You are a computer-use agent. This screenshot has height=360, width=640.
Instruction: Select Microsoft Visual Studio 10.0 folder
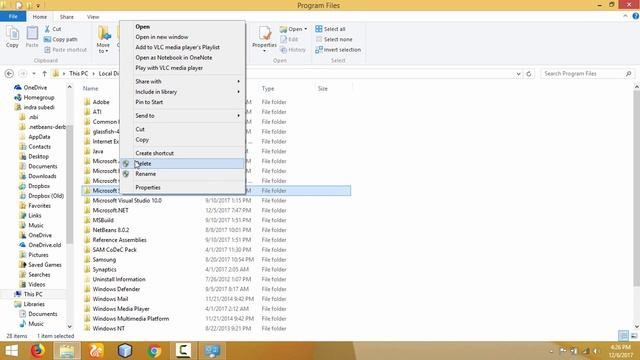[x=127, y=200]
